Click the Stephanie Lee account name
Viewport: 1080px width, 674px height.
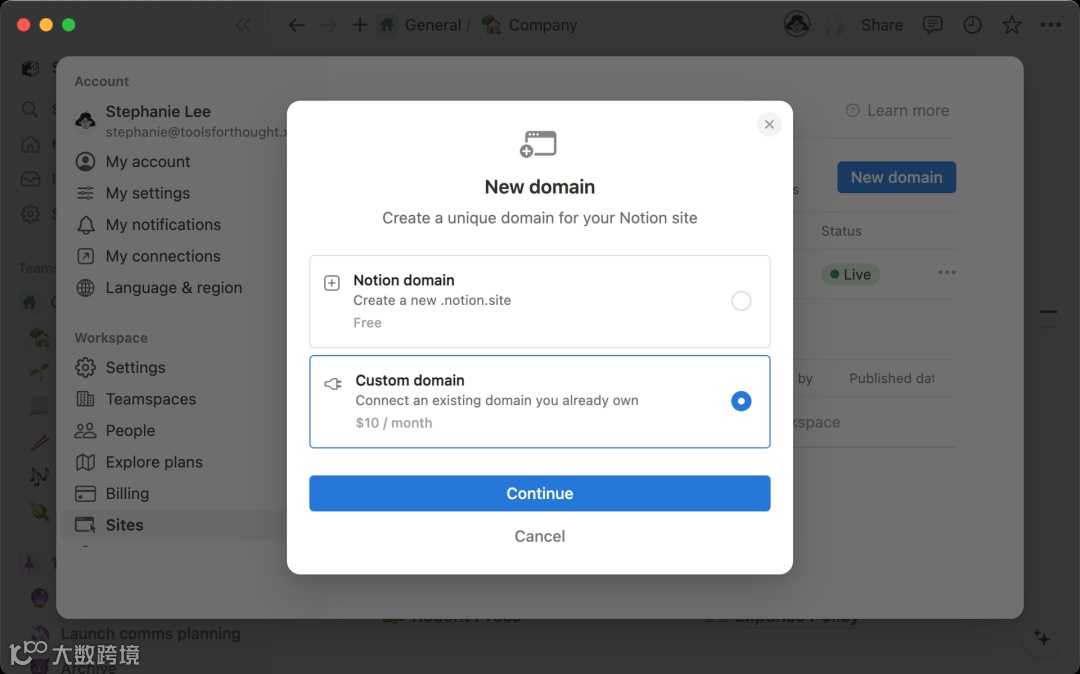158,112
